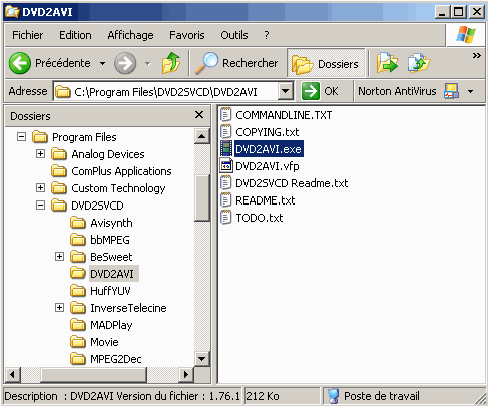Open the Favoris menu
The image size is (488, 406).
(x=187, y=35)
